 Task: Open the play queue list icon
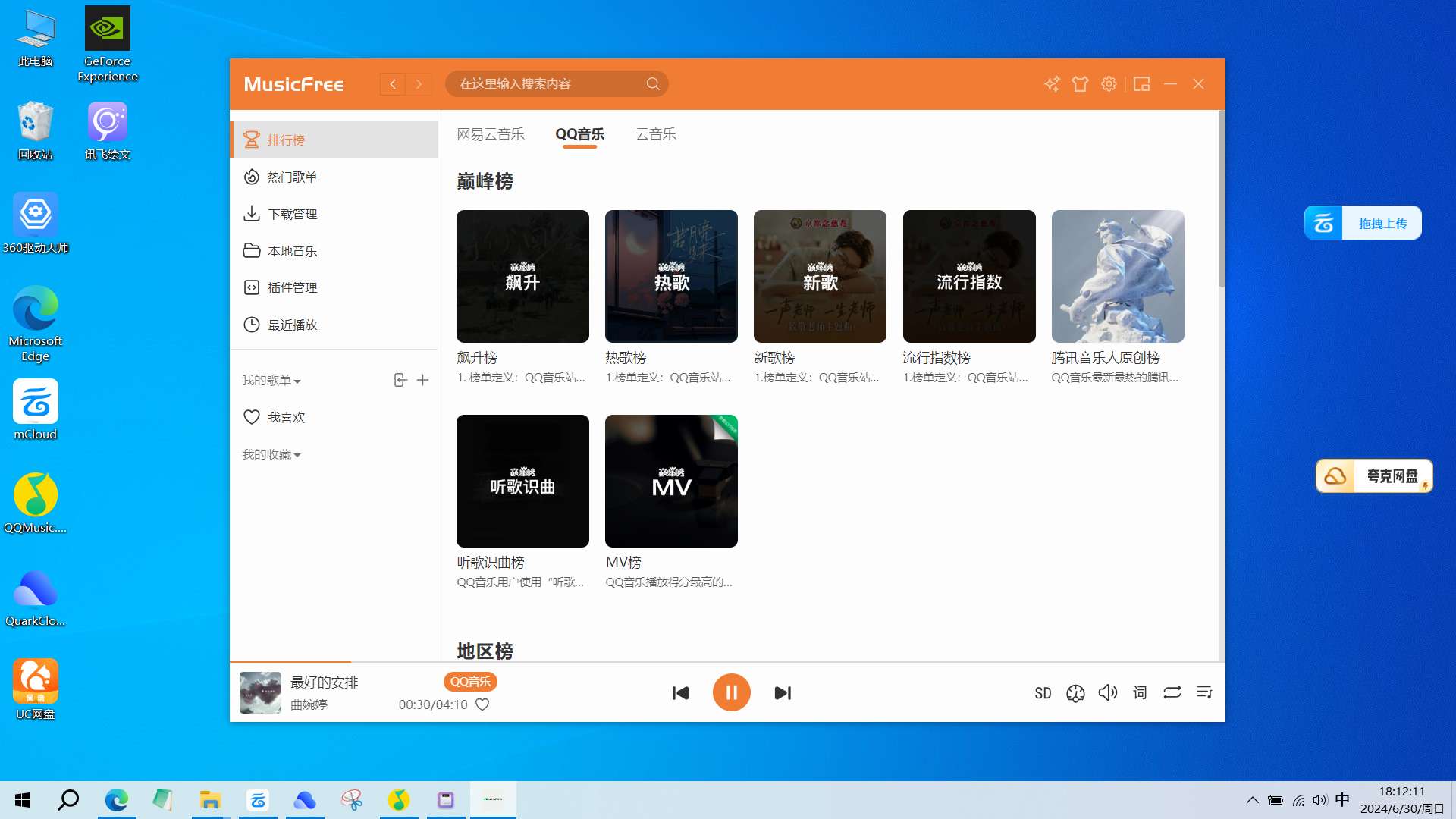tap(1204, 692)
